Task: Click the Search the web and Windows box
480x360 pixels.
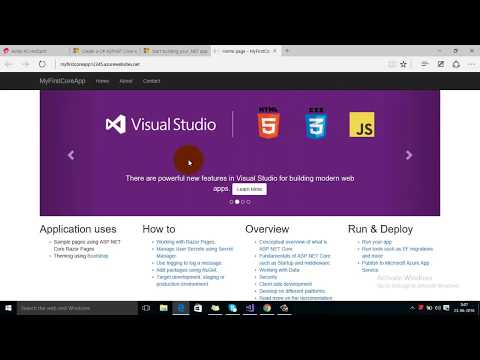Action: click(x=77, y=308)
